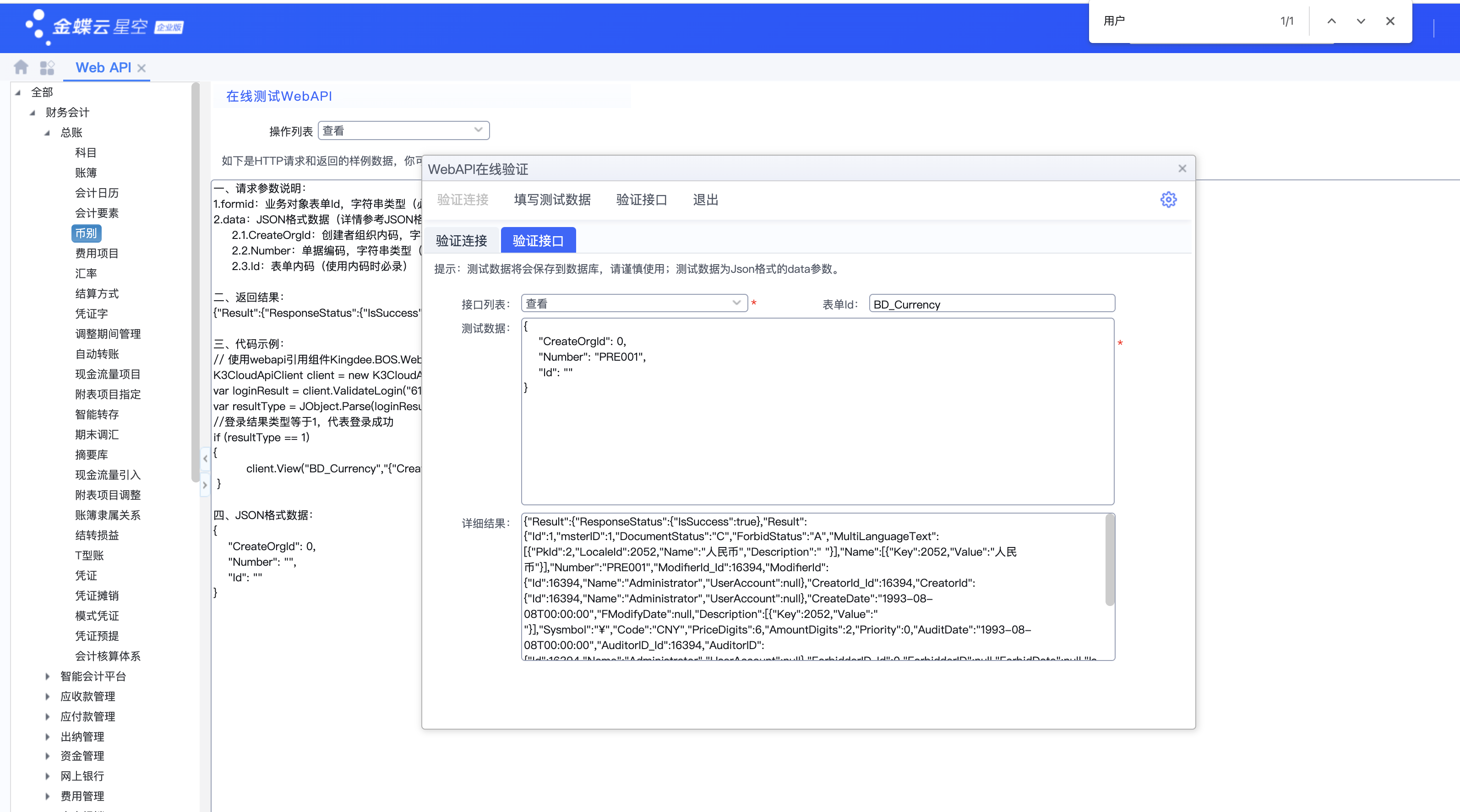Close the WebAPI在线验证 dialog

tap(1182, 168)
